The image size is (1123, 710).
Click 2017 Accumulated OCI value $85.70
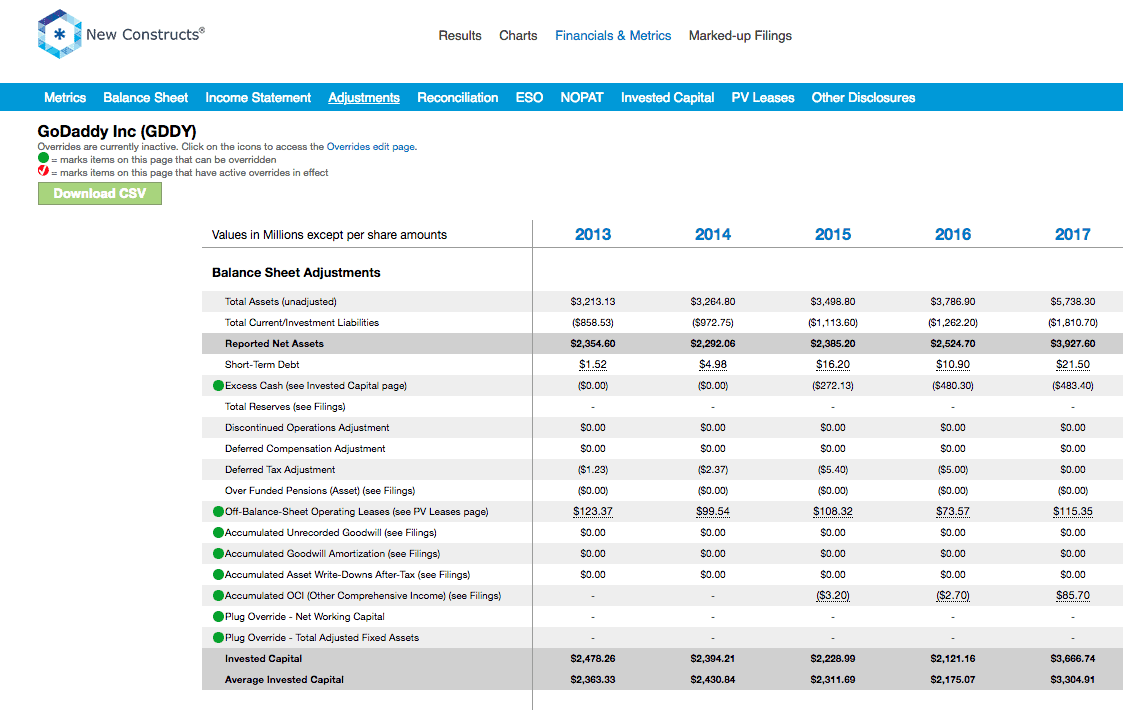[1073, 595]
